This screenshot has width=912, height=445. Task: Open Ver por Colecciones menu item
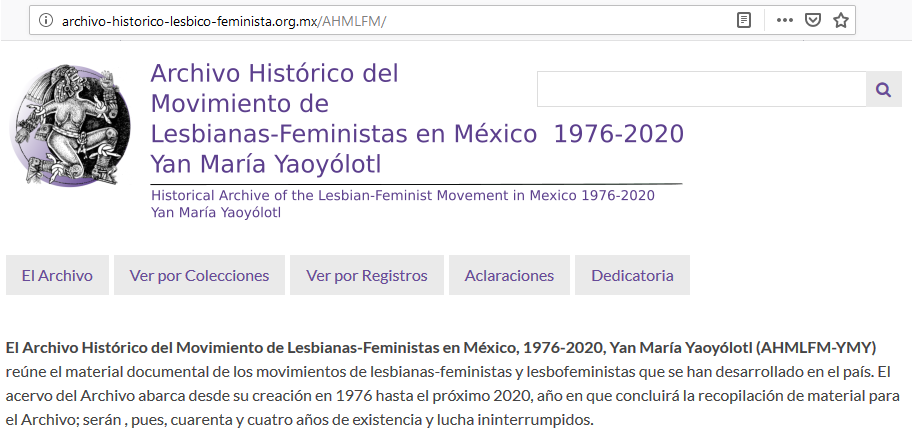[x=199, y=275]
